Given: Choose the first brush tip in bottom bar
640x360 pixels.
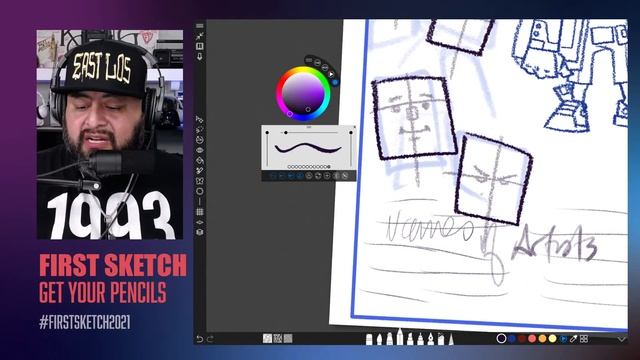Looking at the screenshot, I should pyautogui.click(x=369, y=339).
